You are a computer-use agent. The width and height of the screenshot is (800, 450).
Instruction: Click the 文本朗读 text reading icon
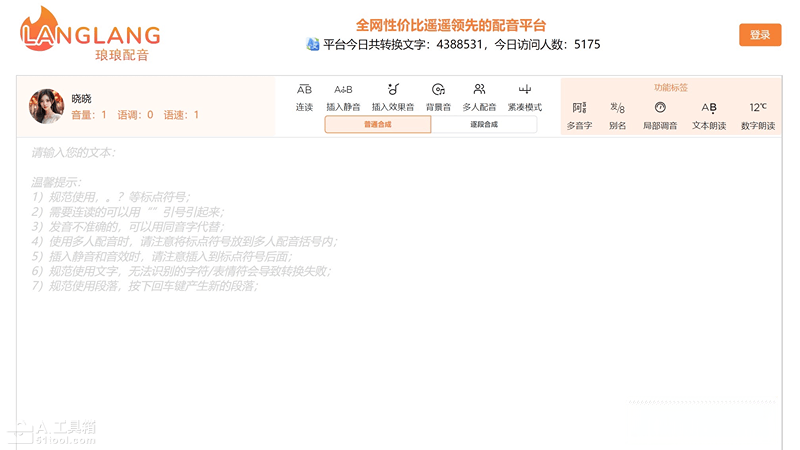pos(709,108)
